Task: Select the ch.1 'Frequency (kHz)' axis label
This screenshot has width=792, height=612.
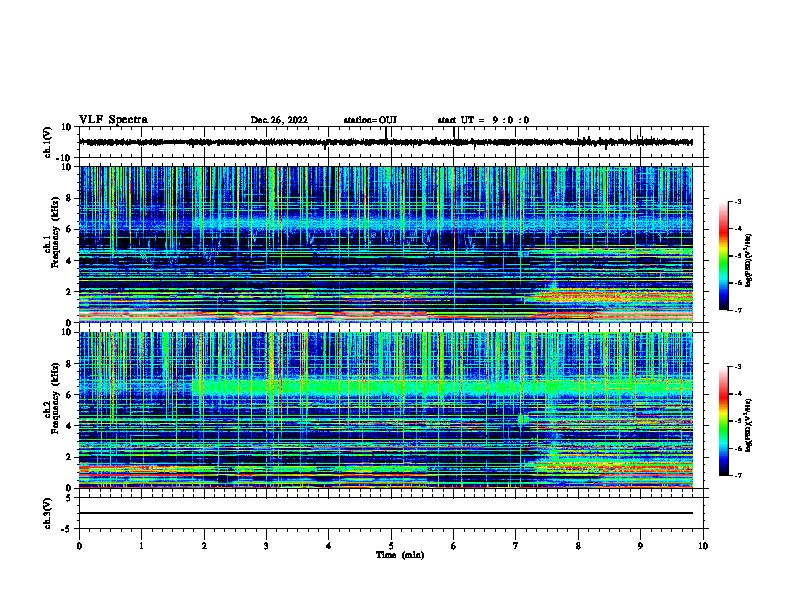Action: 55,233
